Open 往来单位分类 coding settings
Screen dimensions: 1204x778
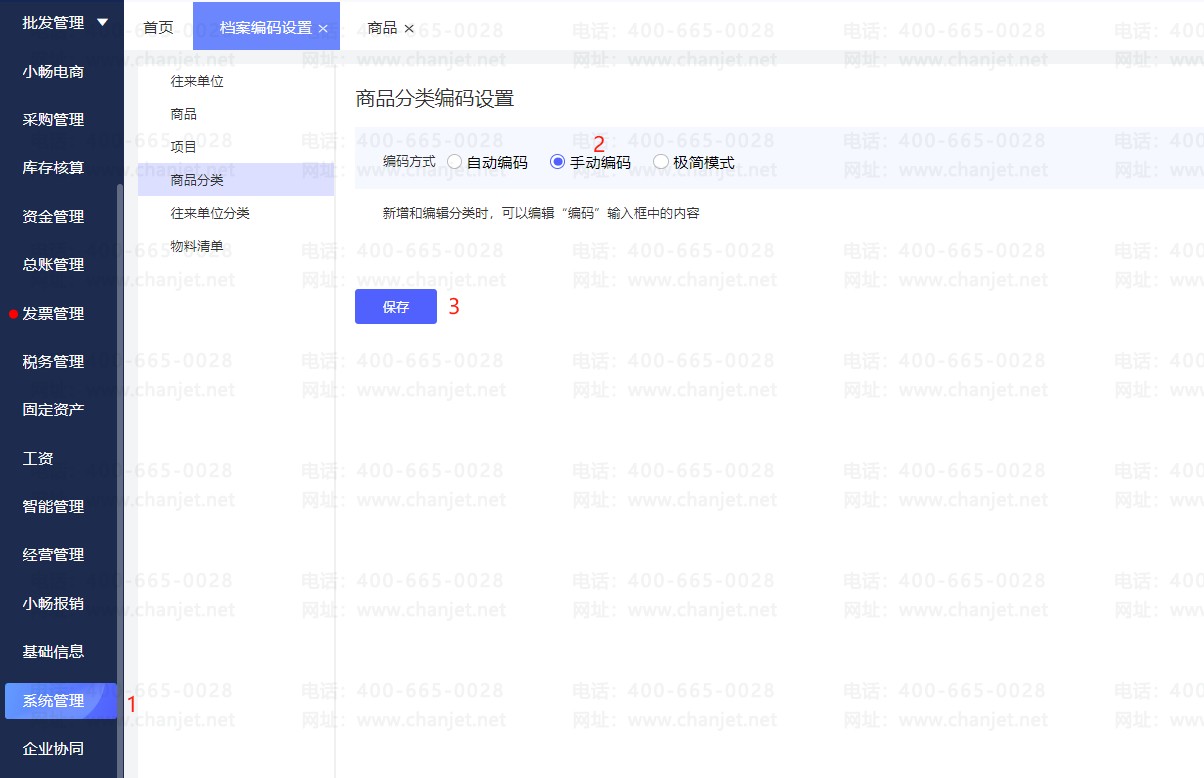pos(210,213)
